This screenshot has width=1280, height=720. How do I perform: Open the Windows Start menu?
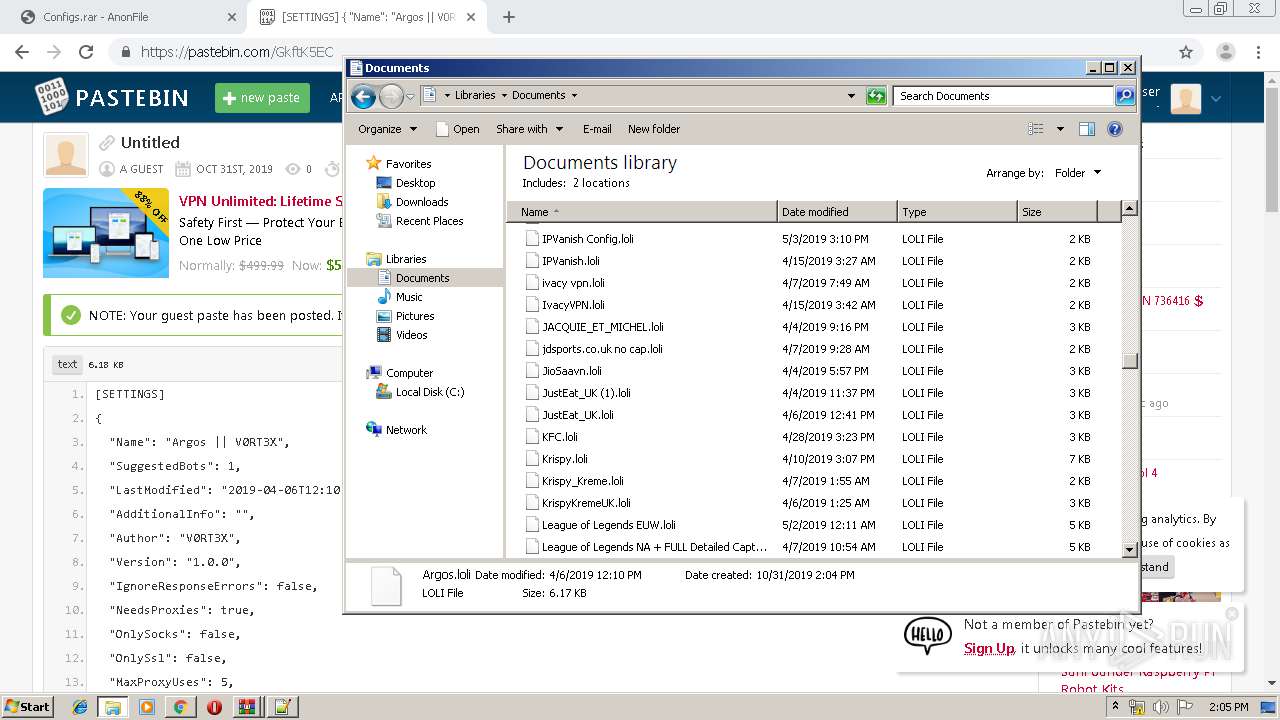[x=27, y=706]
